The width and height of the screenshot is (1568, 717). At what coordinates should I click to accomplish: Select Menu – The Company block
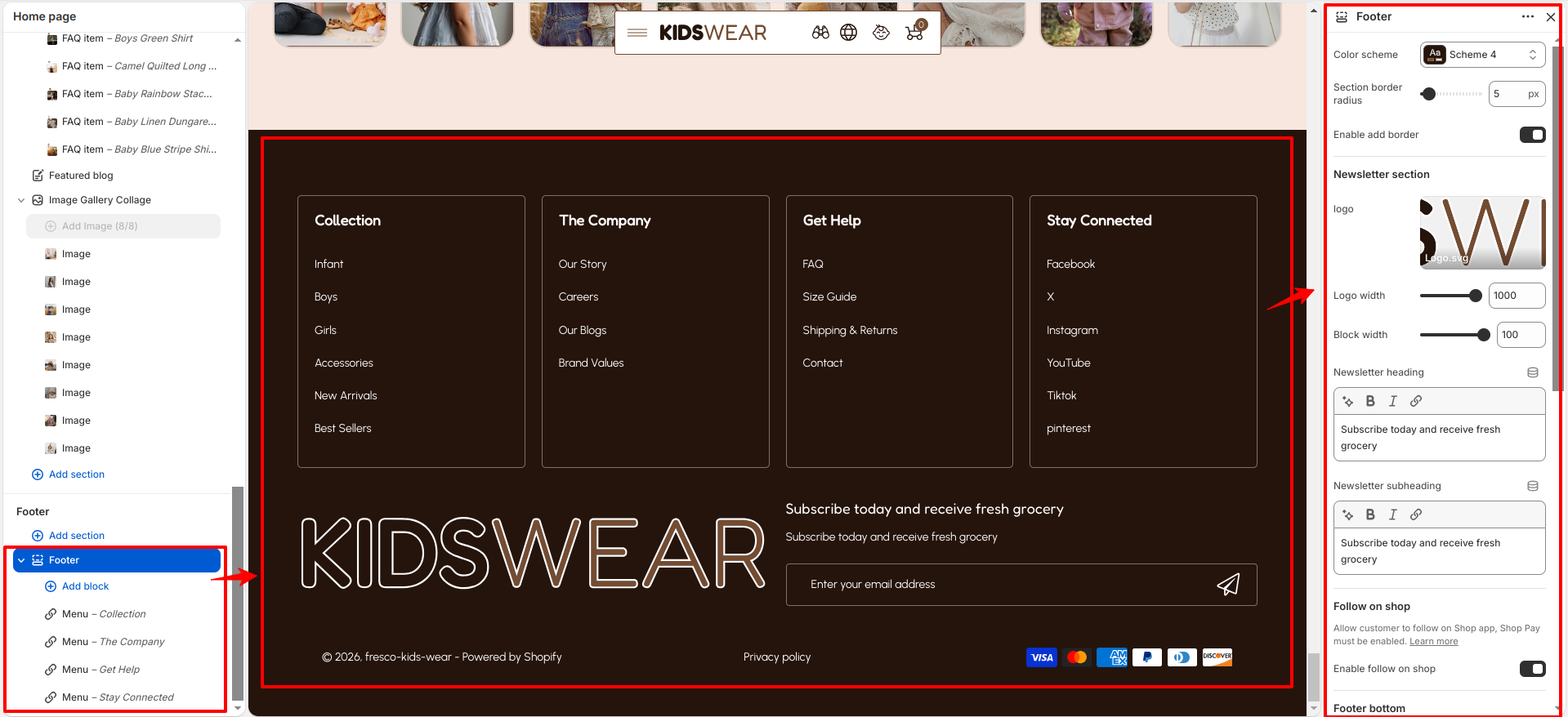(113, 642)
